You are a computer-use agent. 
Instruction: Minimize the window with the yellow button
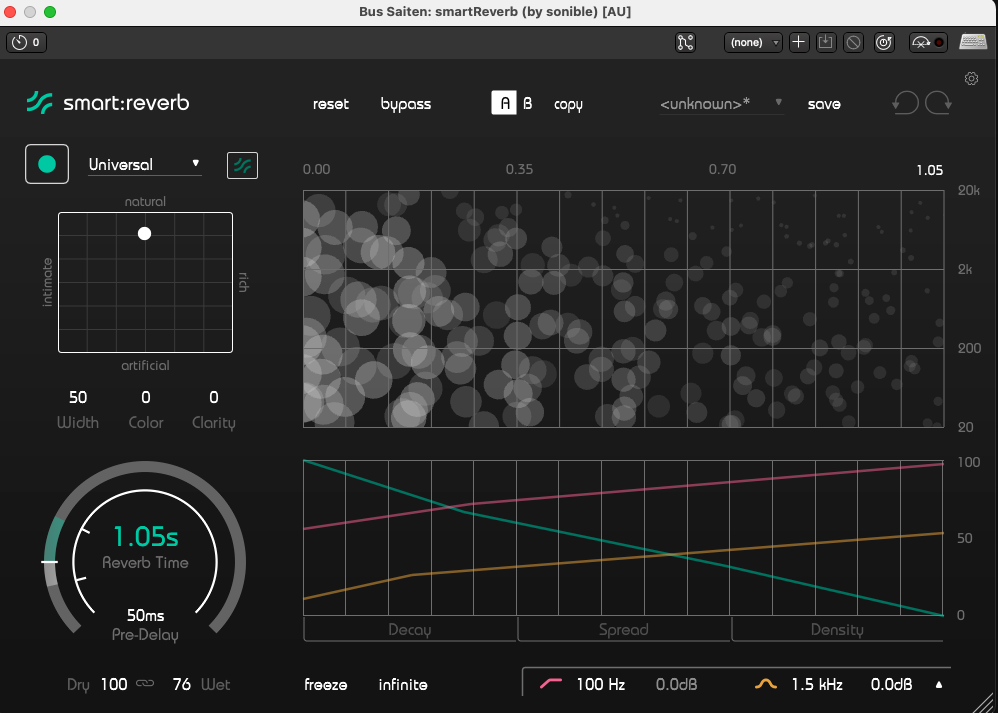(x=30, y=12)
